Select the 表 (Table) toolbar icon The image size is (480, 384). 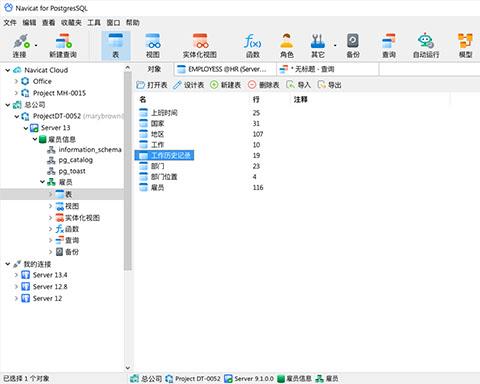[115, 46]
